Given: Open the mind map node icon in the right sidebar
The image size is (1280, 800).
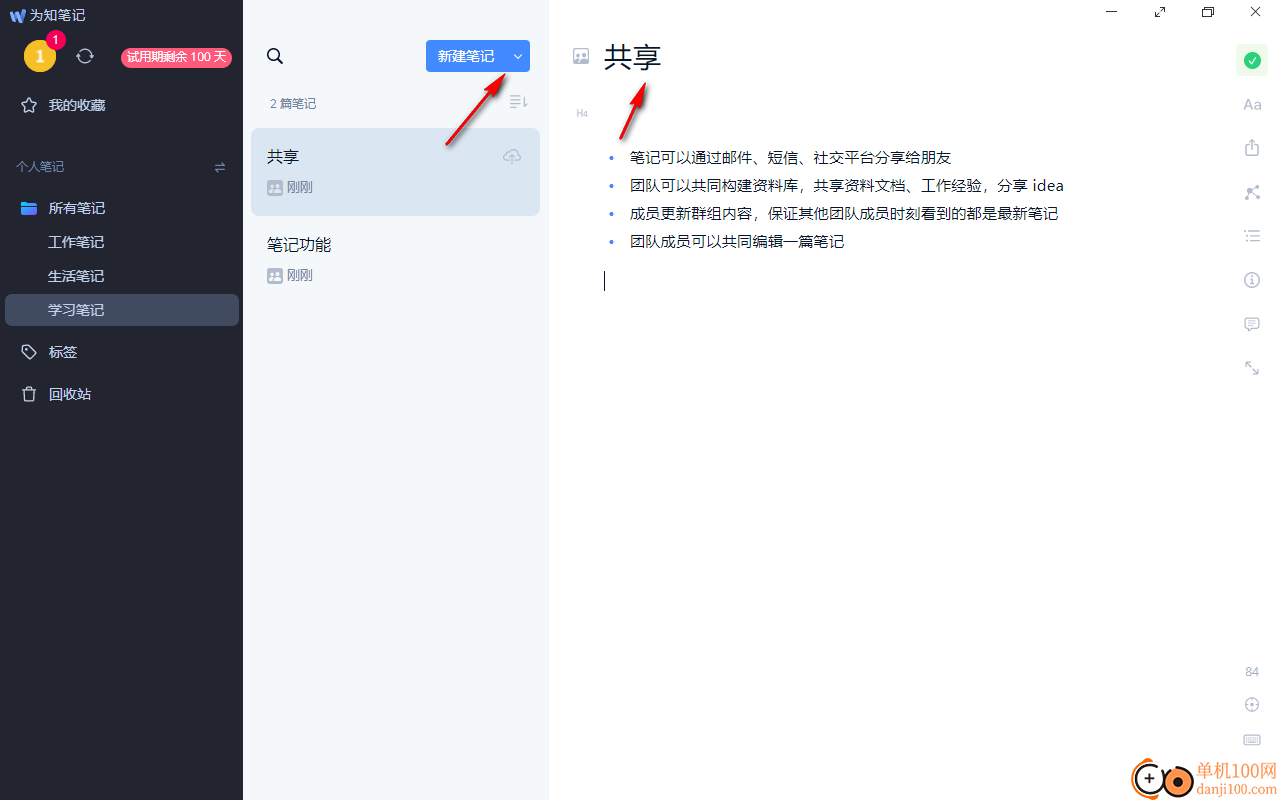Looking at the screenshot, I should pos(1252,193).
